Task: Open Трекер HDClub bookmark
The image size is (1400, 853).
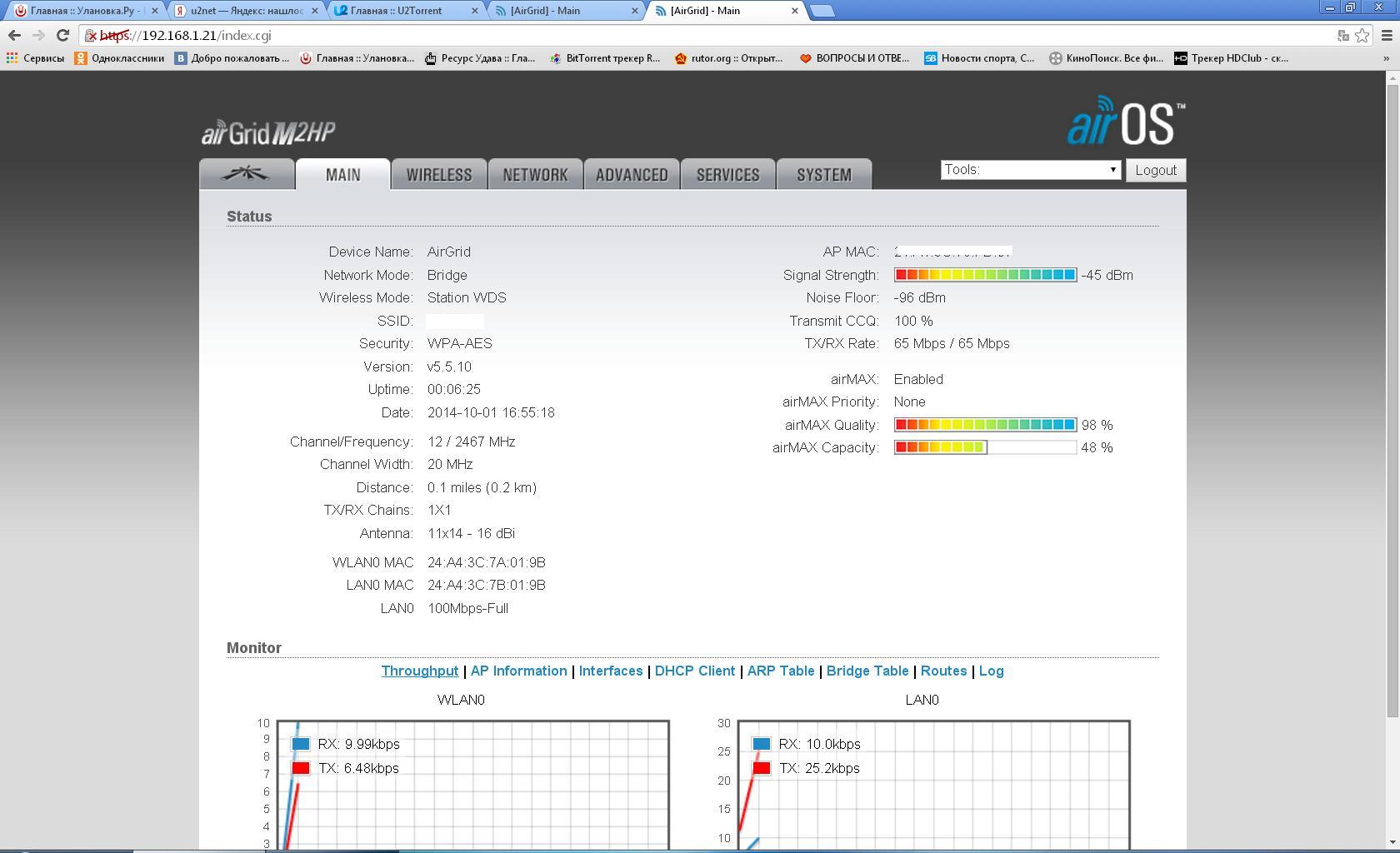Action: (x=1231, y=58)
